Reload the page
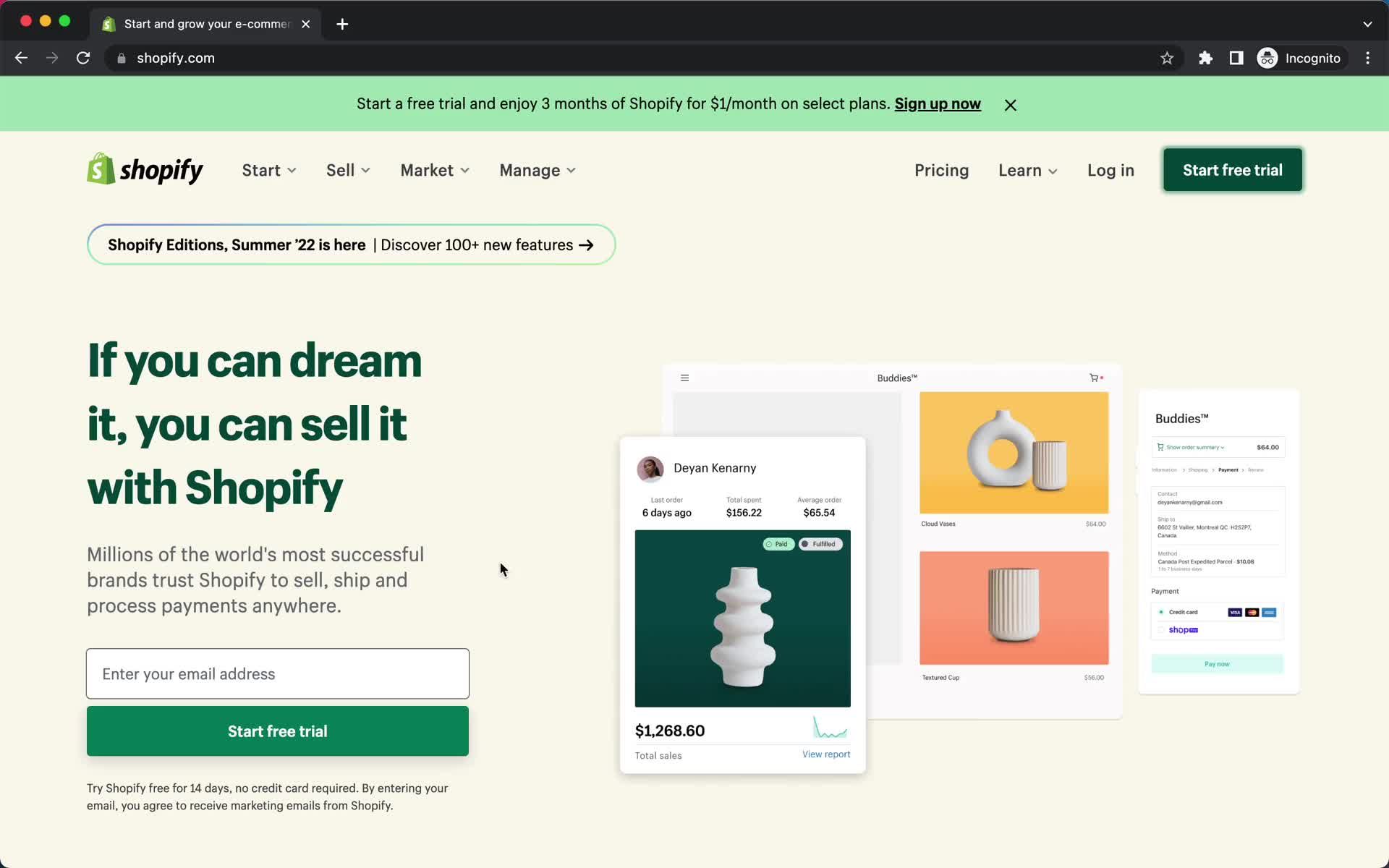This screenshot has height=868, width=1389. tap(83, 58)
